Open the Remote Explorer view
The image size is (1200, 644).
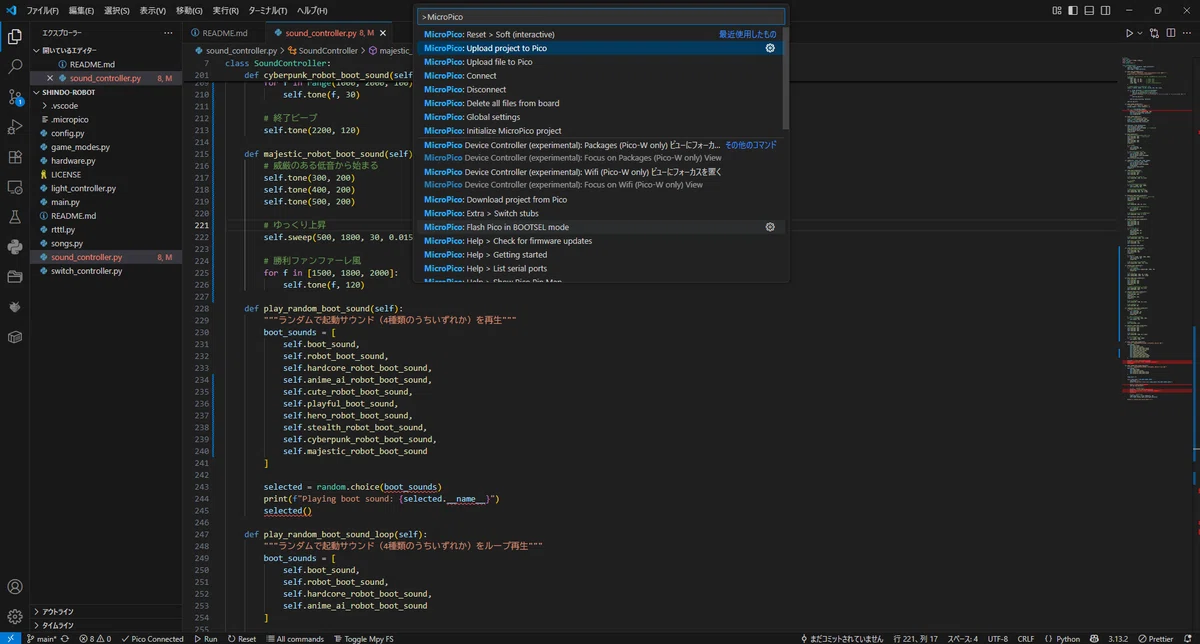[15, 187]
